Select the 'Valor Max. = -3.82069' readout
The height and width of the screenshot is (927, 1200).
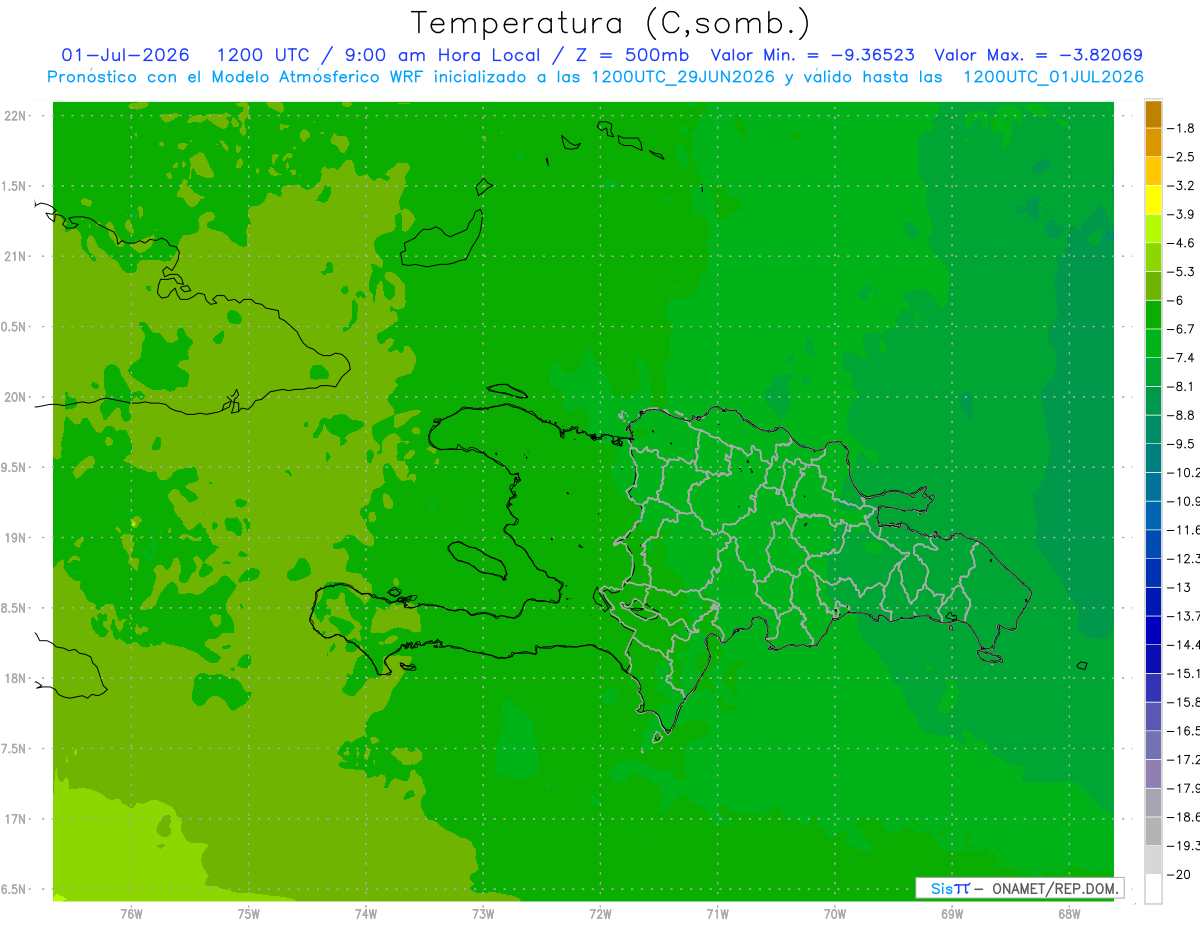[1038, 55]
